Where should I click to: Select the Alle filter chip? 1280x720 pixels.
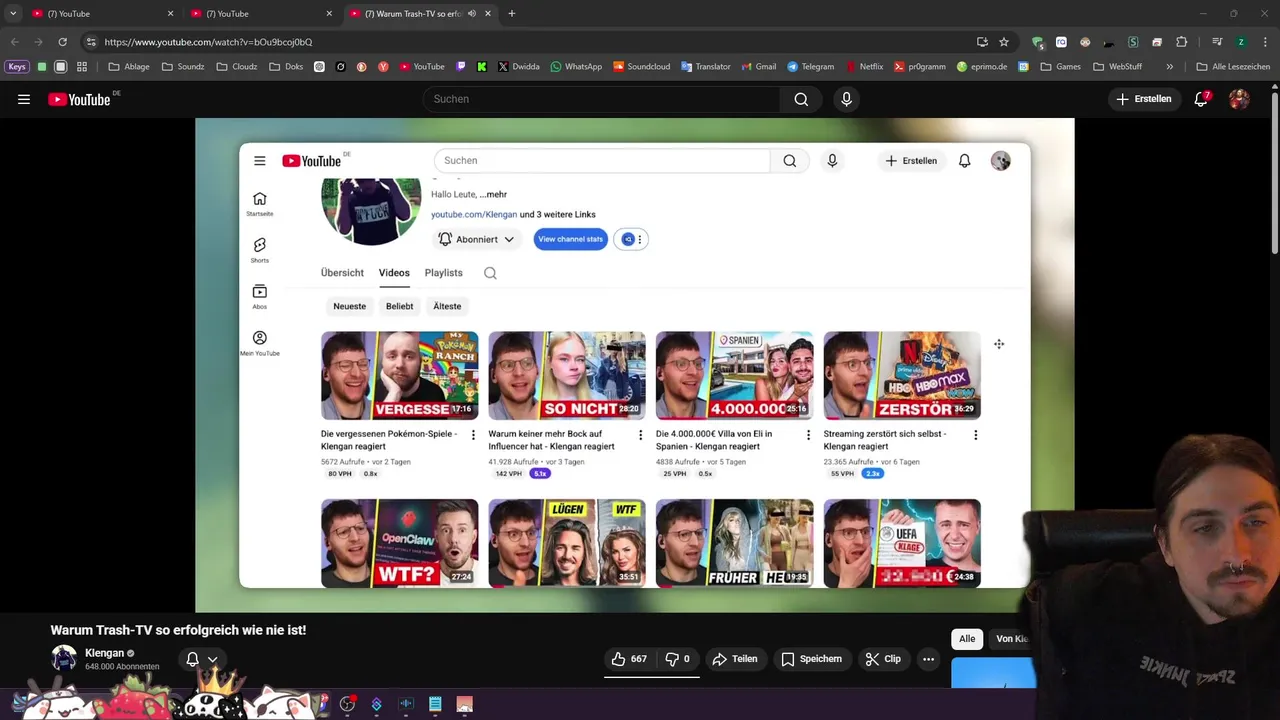pyautogui.click(x=967, y=639)
